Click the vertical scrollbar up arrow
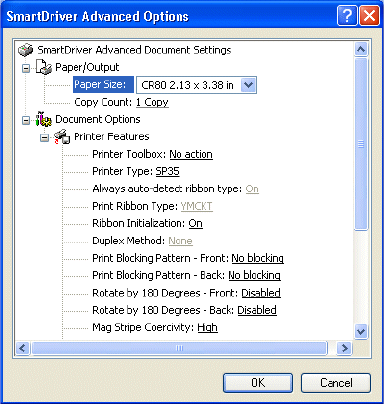384x404 pixels. coord(361,49)
